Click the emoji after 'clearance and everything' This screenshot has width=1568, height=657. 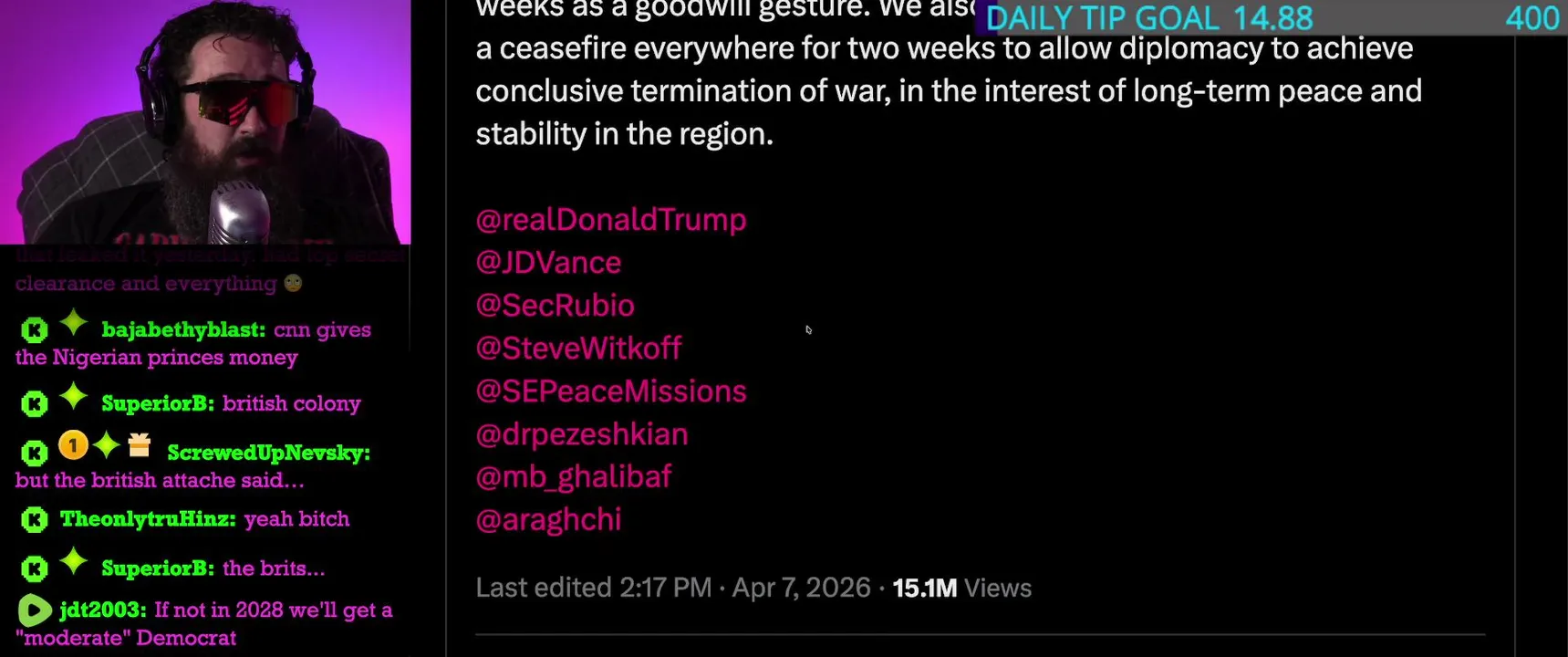pos(293,283)
